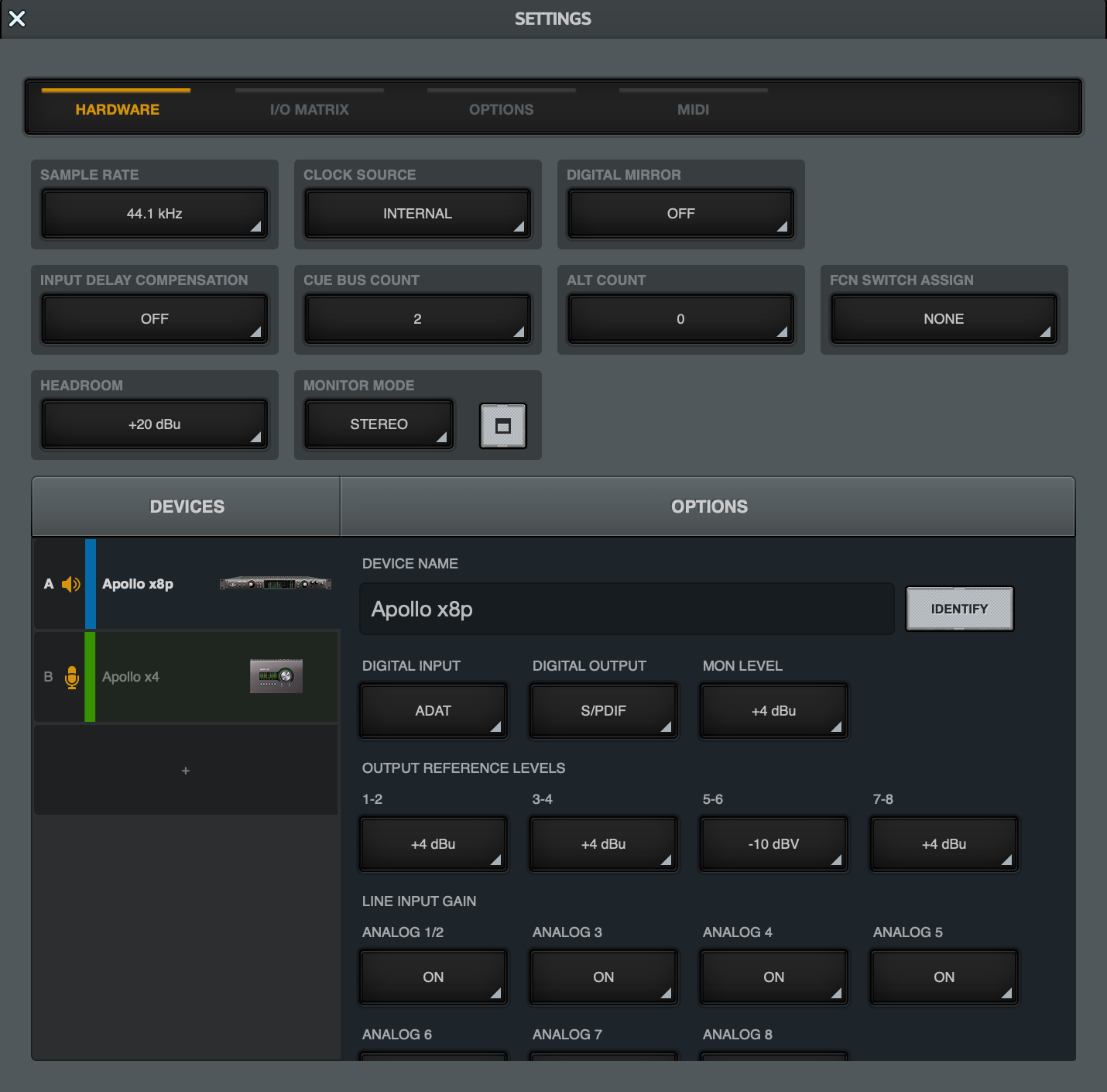Click the Apollo x8p rack unit image

point(275,584)
